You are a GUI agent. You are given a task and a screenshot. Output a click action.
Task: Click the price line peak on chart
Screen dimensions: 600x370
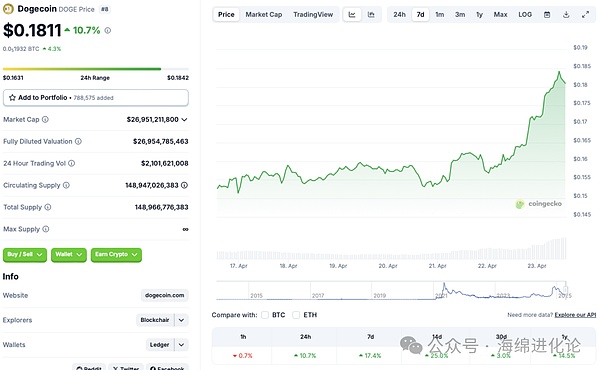(559, 72)
